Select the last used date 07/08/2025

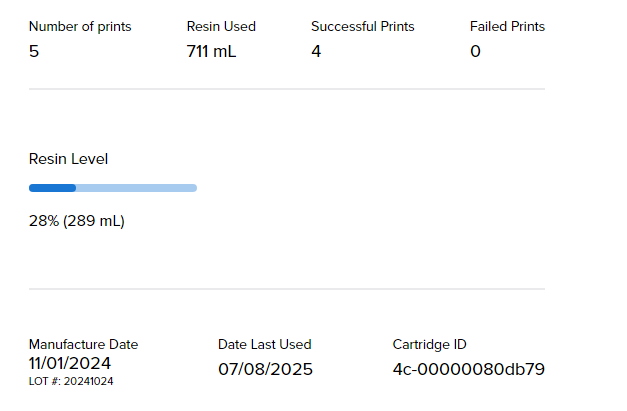tap(265, 369)
